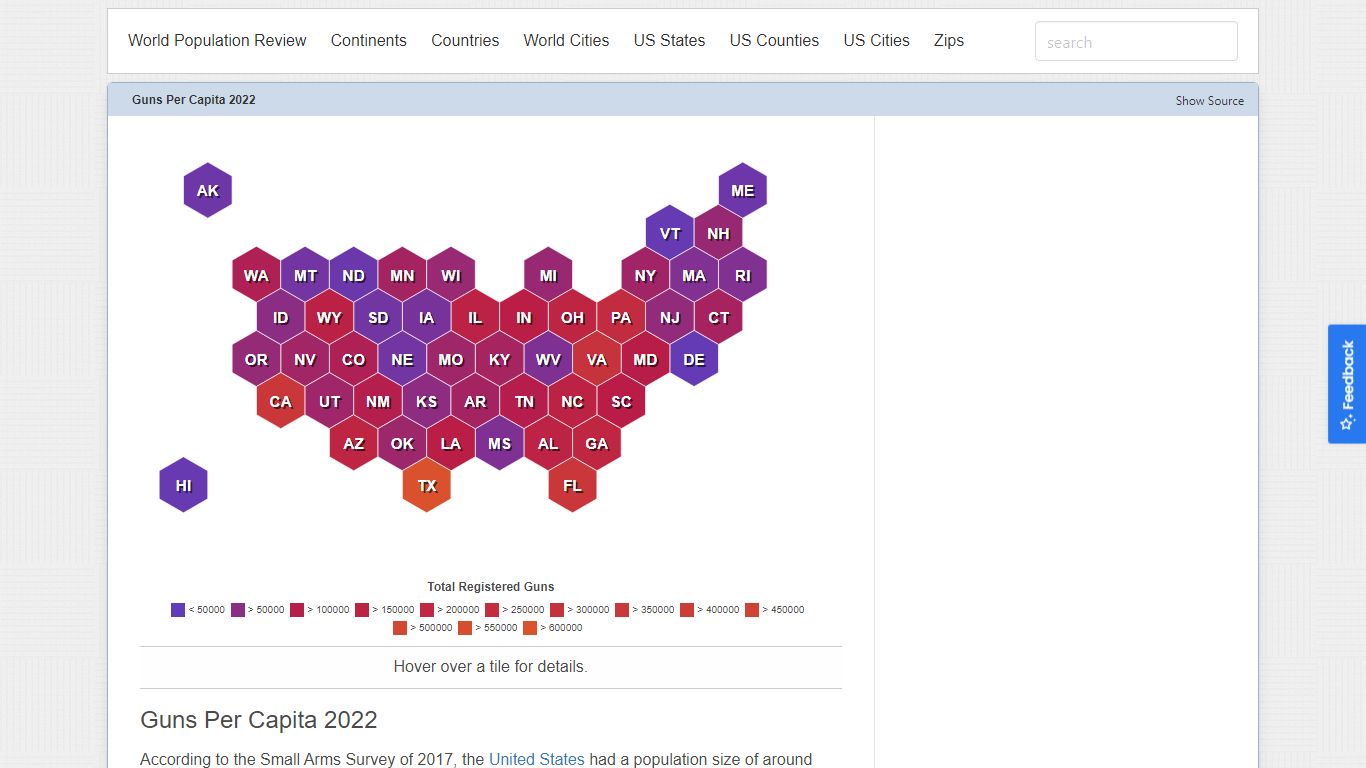Select the FL hexagon tile
Image resolution: width=1366 pixels, height=768 pixels.
(573, 485)
